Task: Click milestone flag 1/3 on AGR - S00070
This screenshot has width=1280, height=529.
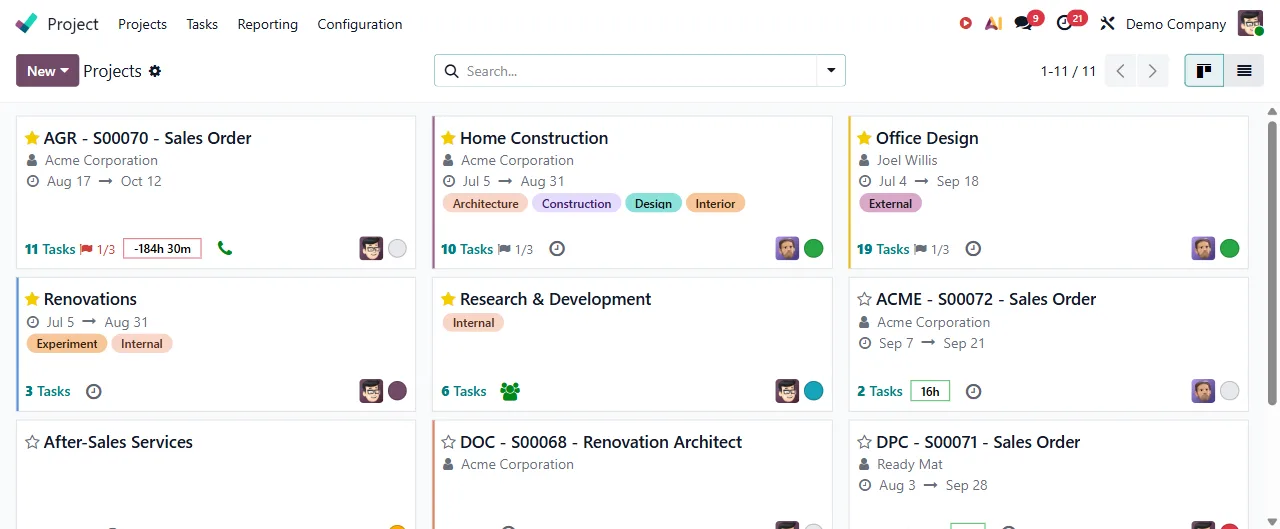Action: (97, 249)
